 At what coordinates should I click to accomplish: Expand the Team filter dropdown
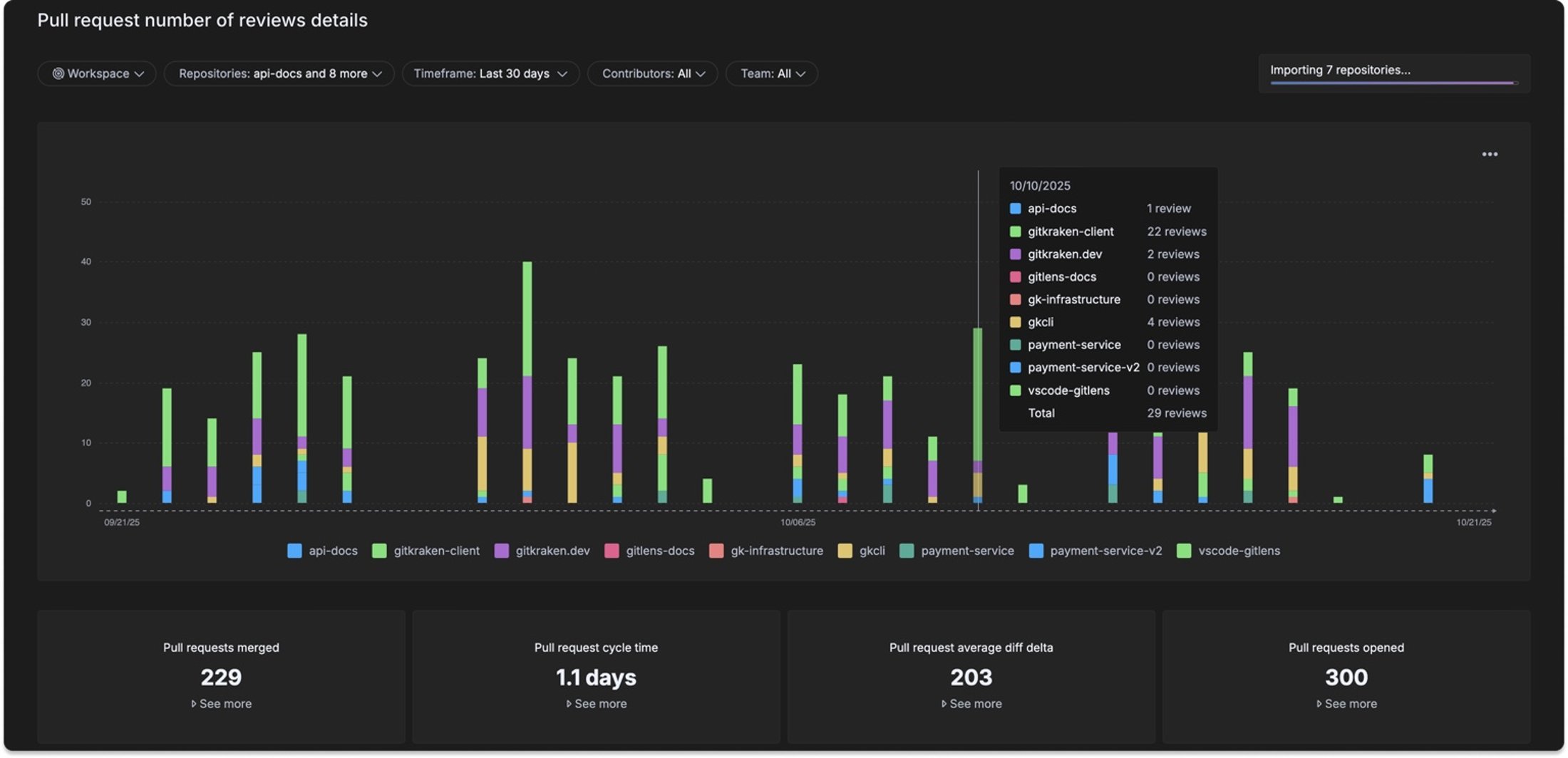[771, 73]
